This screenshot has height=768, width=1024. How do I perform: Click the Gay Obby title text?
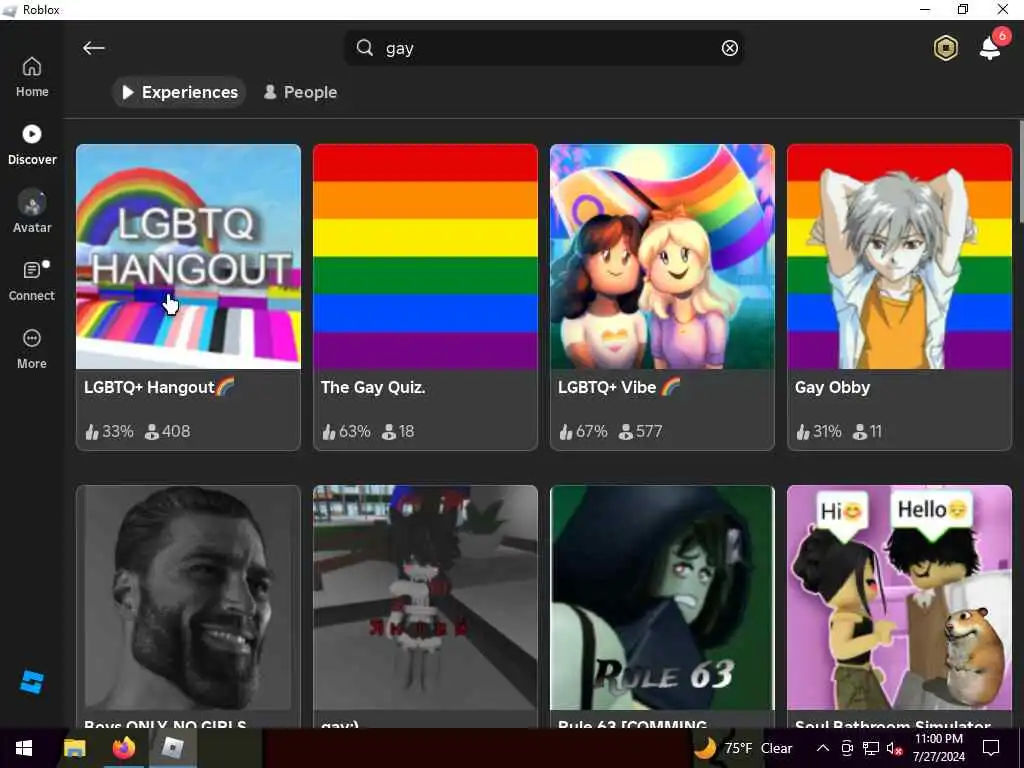(x=832, y=388)
